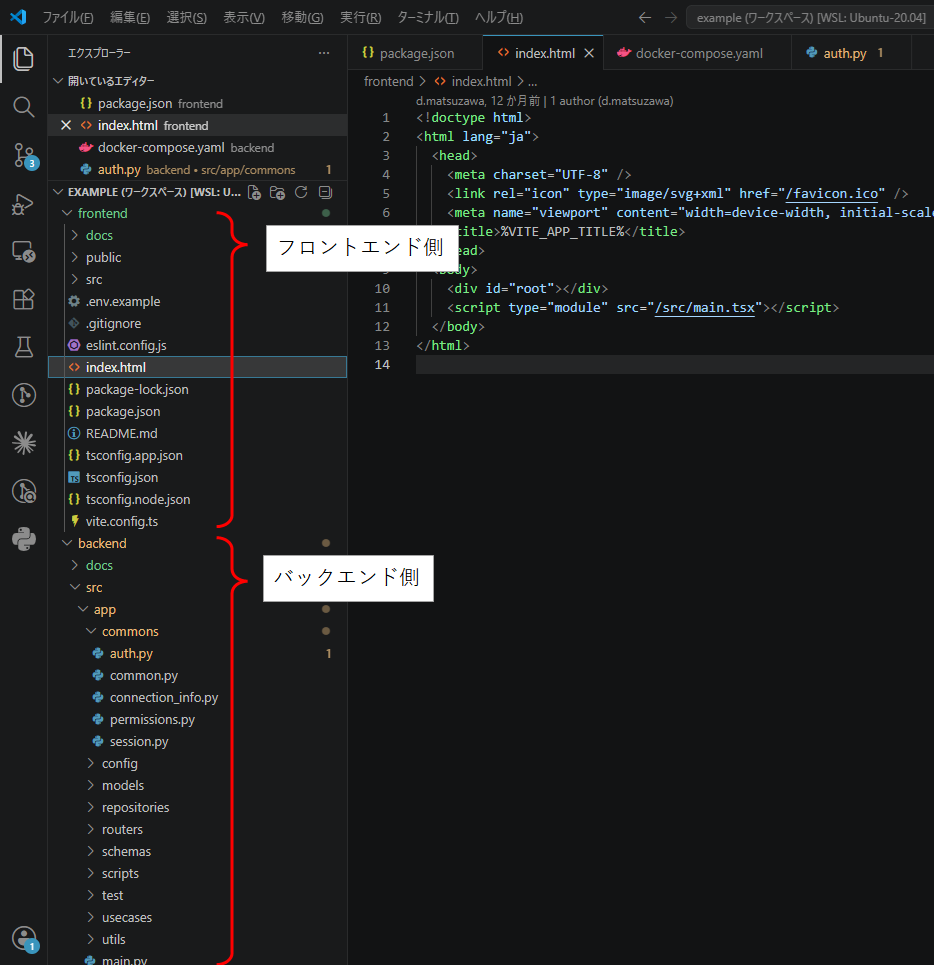
Task: Open the Accounts icon with badge
Action: pyautogui.click(x=25, y=939)
